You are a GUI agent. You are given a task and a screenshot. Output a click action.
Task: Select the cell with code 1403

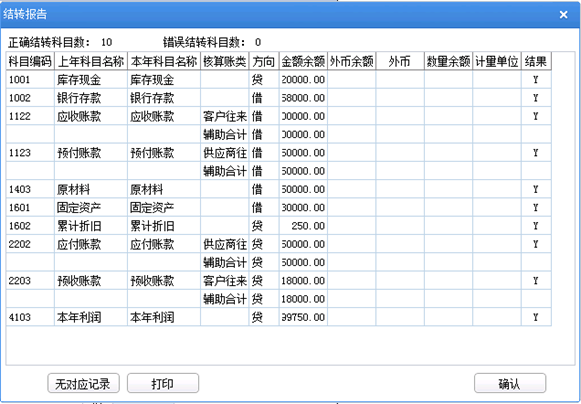[30, 189]
